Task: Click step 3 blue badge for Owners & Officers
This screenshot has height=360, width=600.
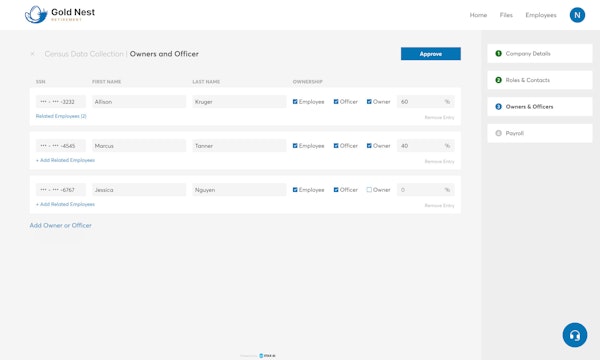Action: pos(498,107)
